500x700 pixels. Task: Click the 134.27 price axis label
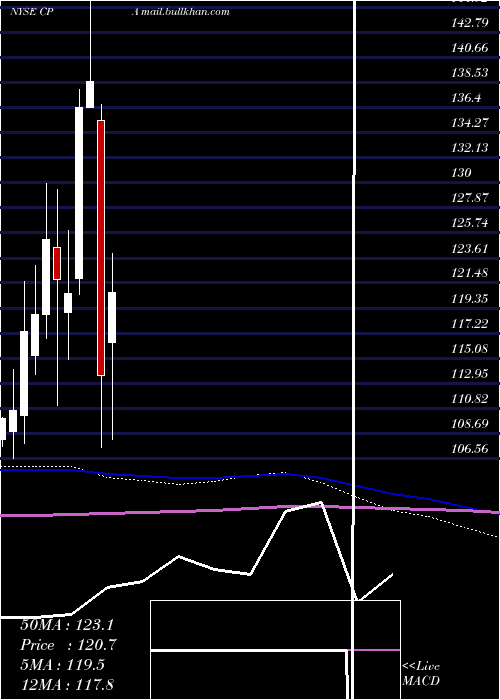[x=470, y=123]
